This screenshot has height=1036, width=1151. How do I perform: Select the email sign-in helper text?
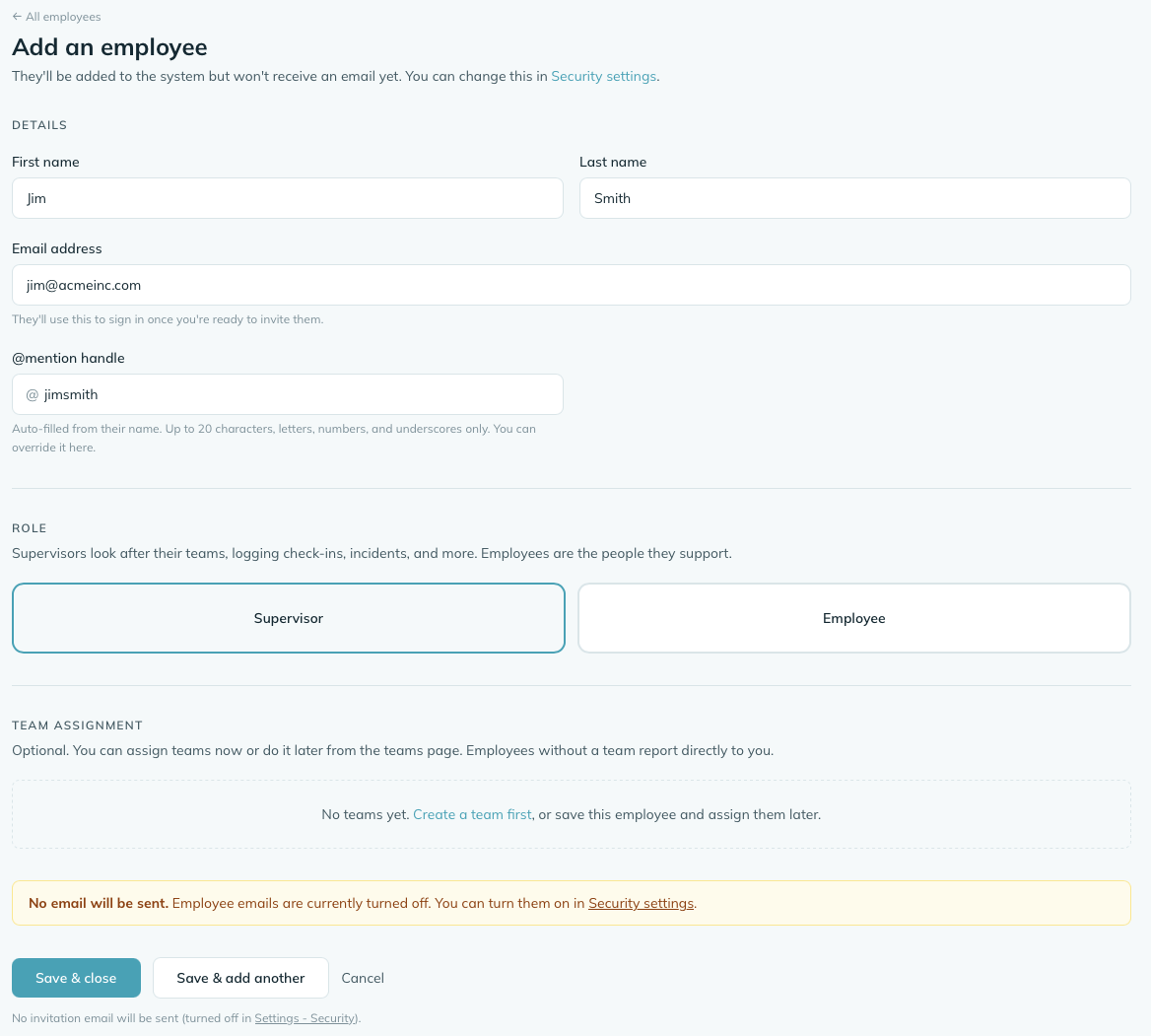(168, 319)
